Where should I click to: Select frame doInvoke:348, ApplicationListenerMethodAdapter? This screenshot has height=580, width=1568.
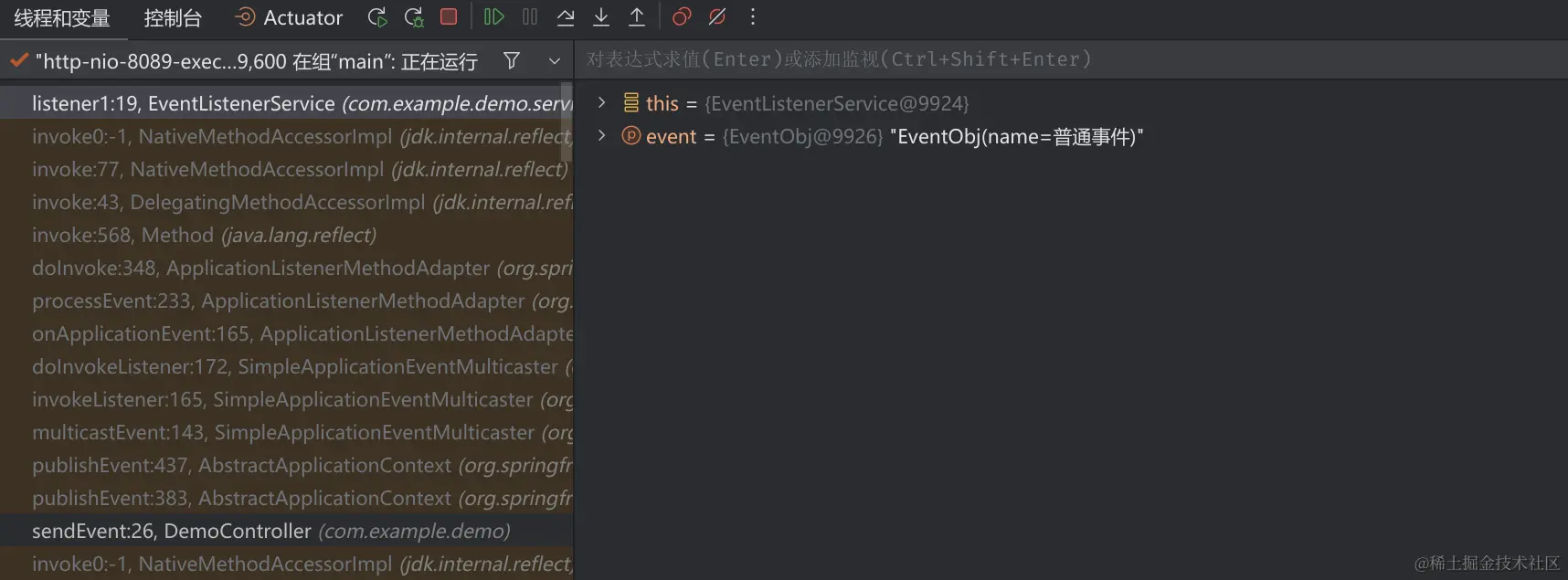[286, 268]
